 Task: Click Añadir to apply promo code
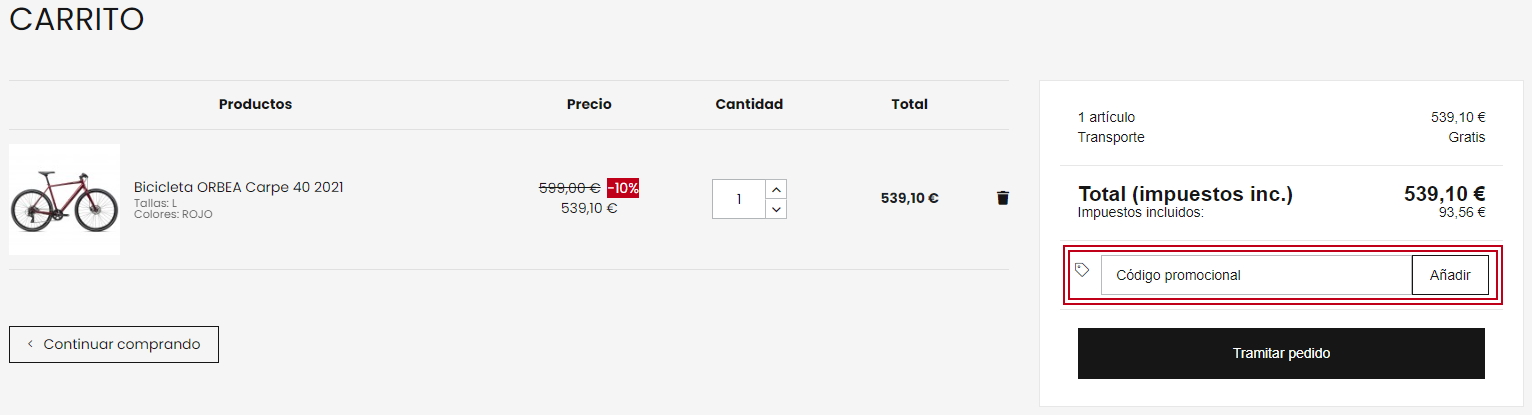[1450, 275]
